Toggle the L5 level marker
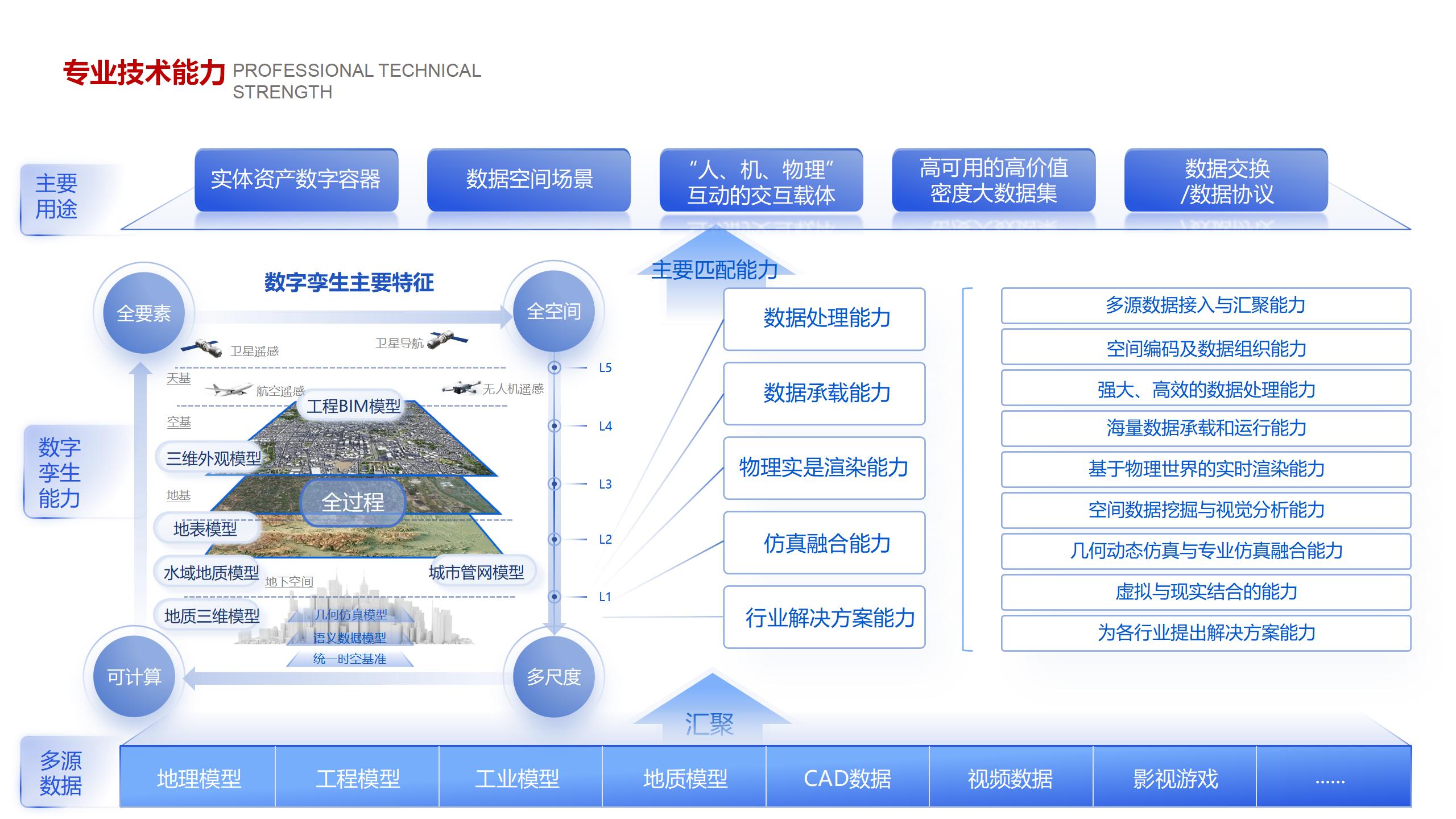 click(x=553, y=367)
